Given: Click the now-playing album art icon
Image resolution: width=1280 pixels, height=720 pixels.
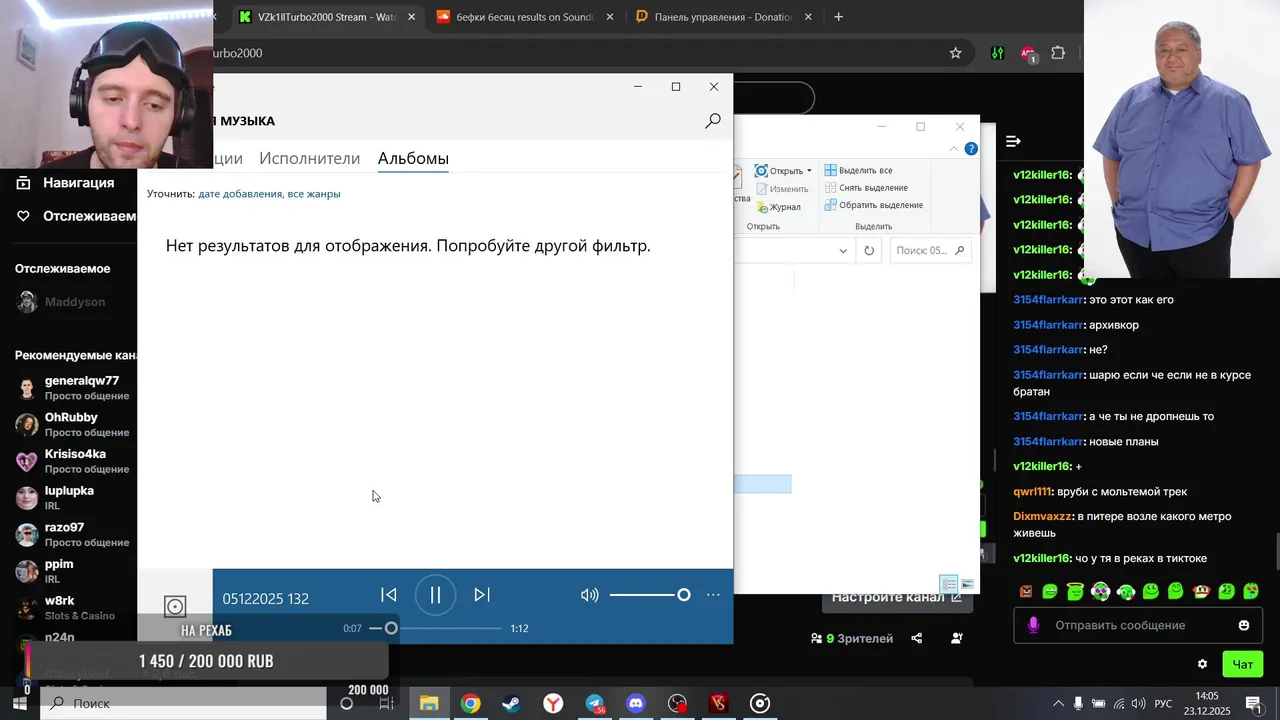Looking at the screenshot, I should (x=175, y=606).
